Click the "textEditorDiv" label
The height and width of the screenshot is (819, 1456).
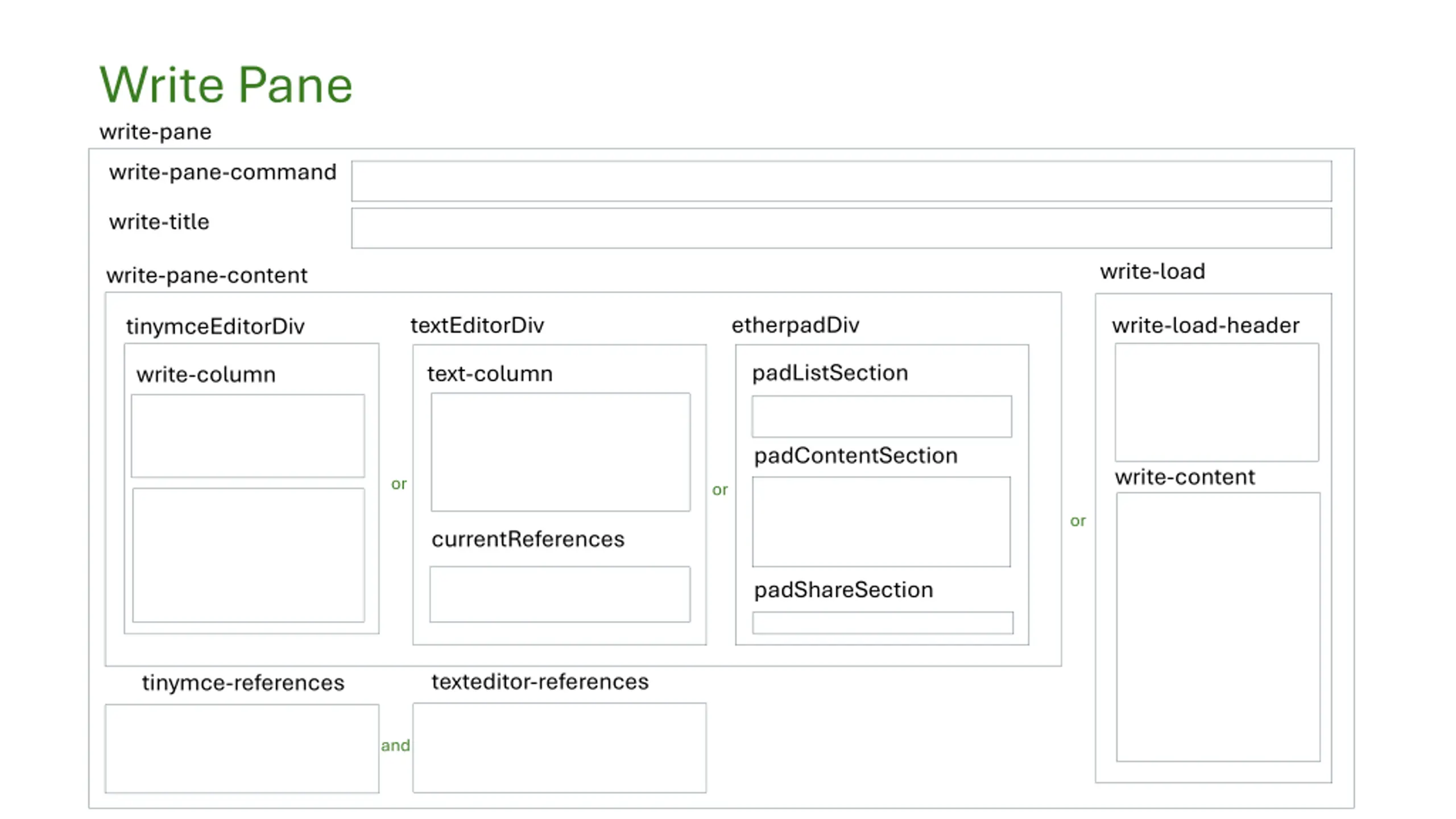[477, 325]
